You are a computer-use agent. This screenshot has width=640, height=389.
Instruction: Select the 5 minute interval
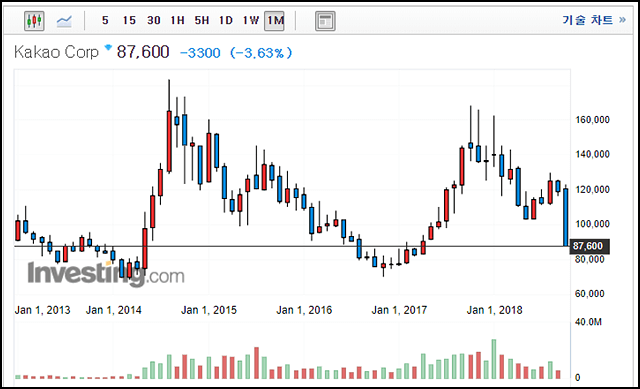click(105, 20)
